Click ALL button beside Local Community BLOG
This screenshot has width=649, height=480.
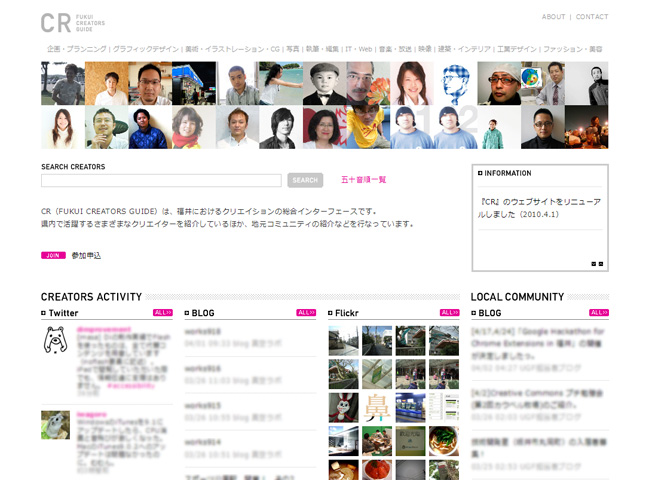(599, 312)
